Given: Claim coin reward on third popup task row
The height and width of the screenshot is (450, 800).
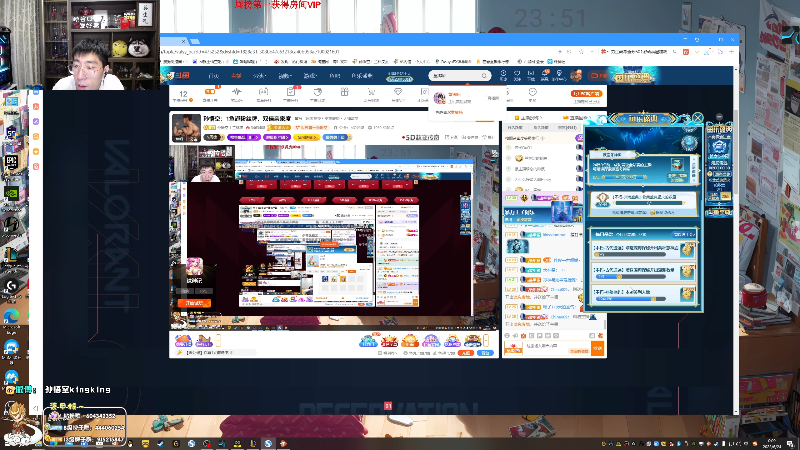Looking at the screenshot, I should [x=687, y=295].
